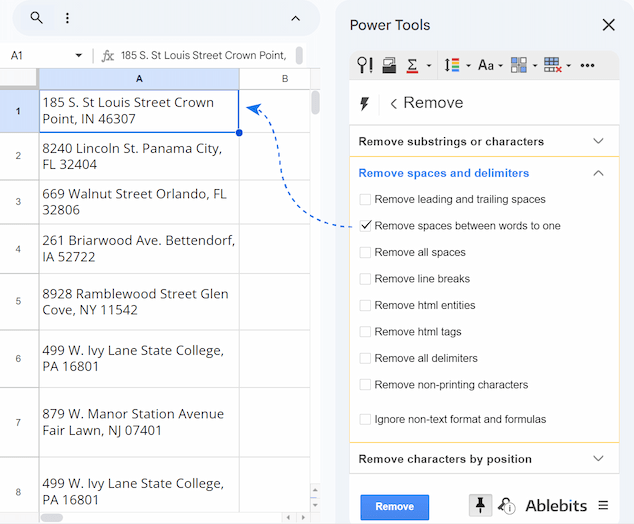634x524 pixels.
Task: Click the scroll left arrow at bottom
Action: coord(288,518)
